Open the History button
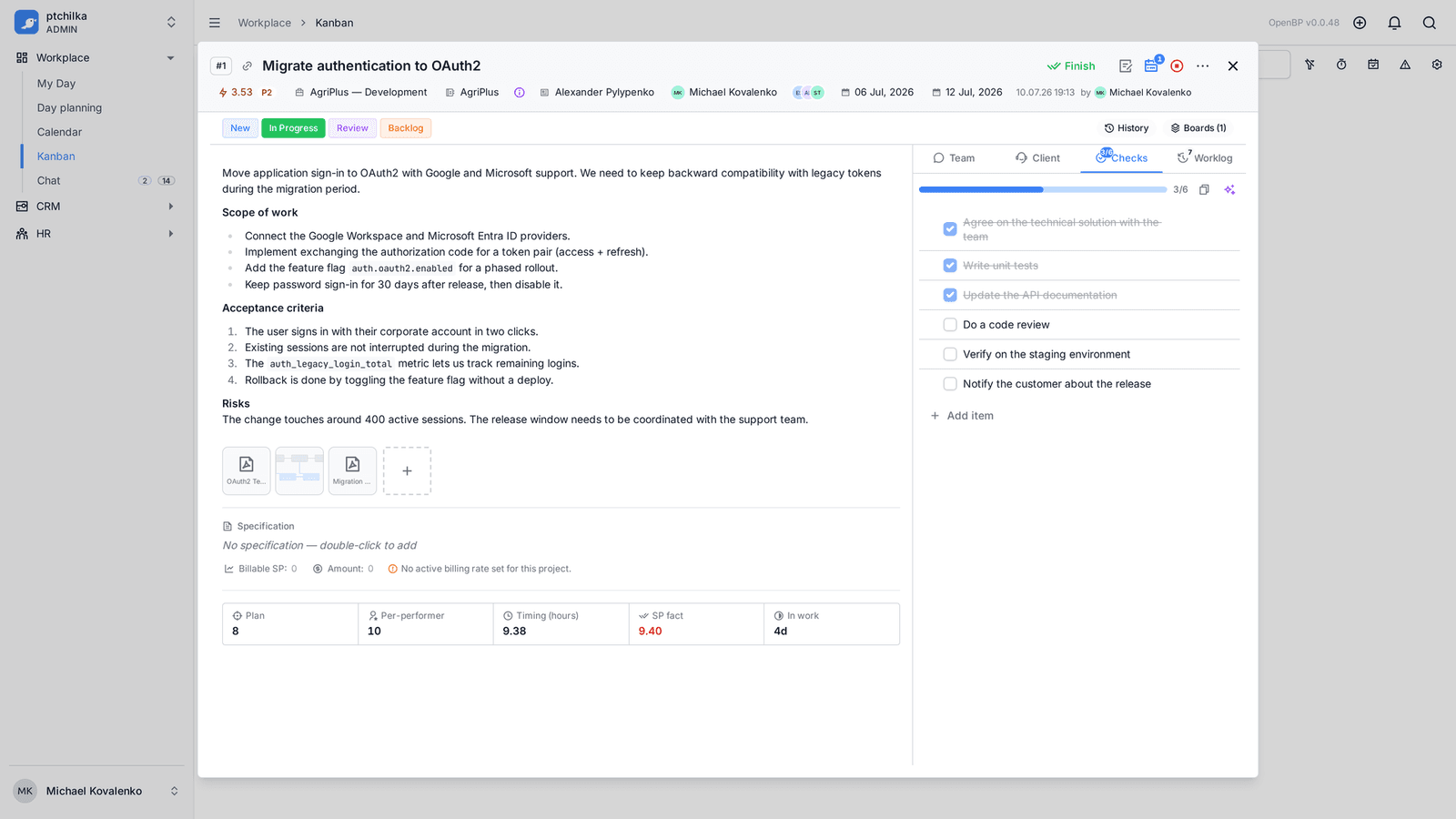 (x=1127, y=128)
